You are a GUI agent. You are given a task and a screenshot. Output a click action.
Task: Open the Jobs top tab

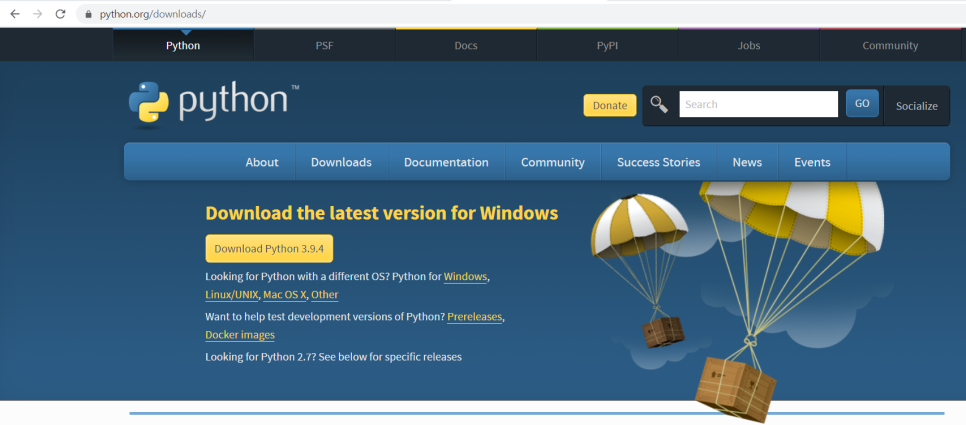[749, 46]
